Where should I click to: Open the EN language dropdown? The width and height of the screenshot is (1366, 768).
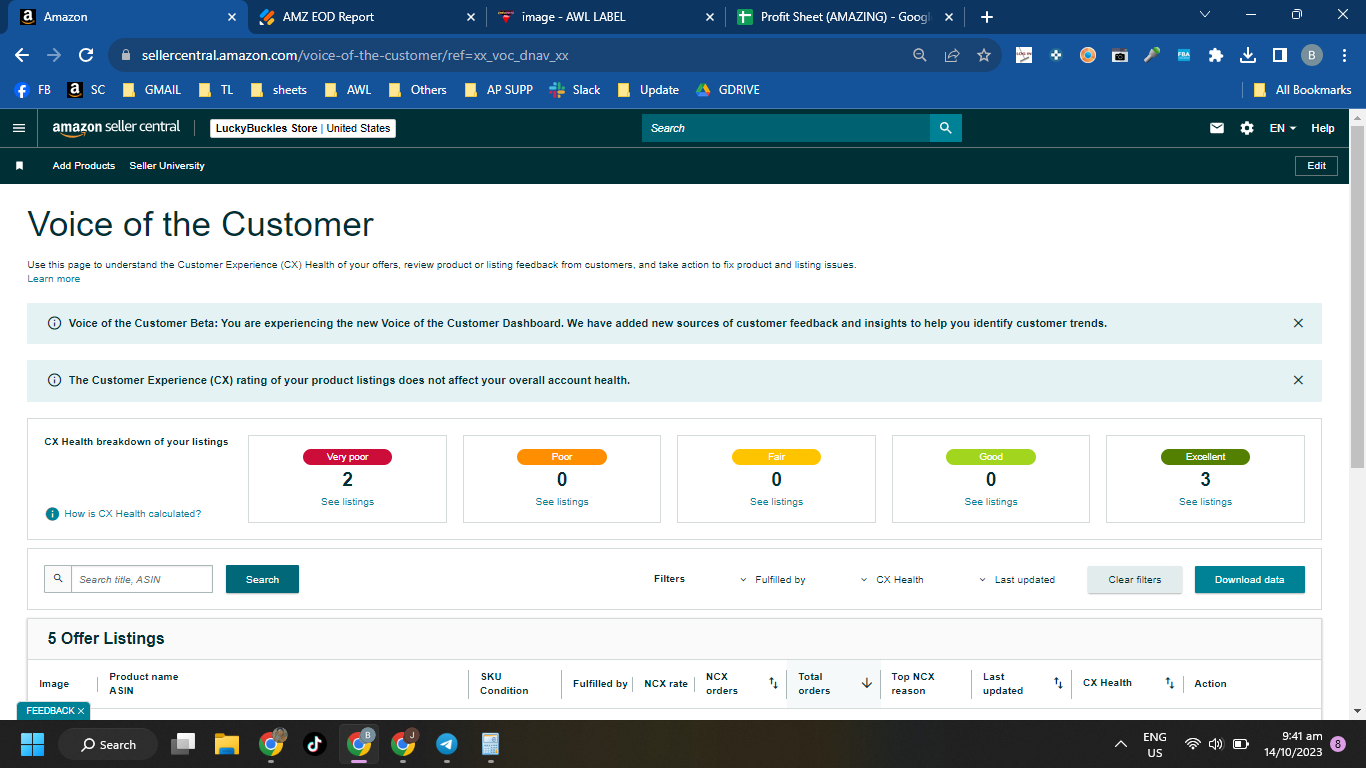(1282, 128)
